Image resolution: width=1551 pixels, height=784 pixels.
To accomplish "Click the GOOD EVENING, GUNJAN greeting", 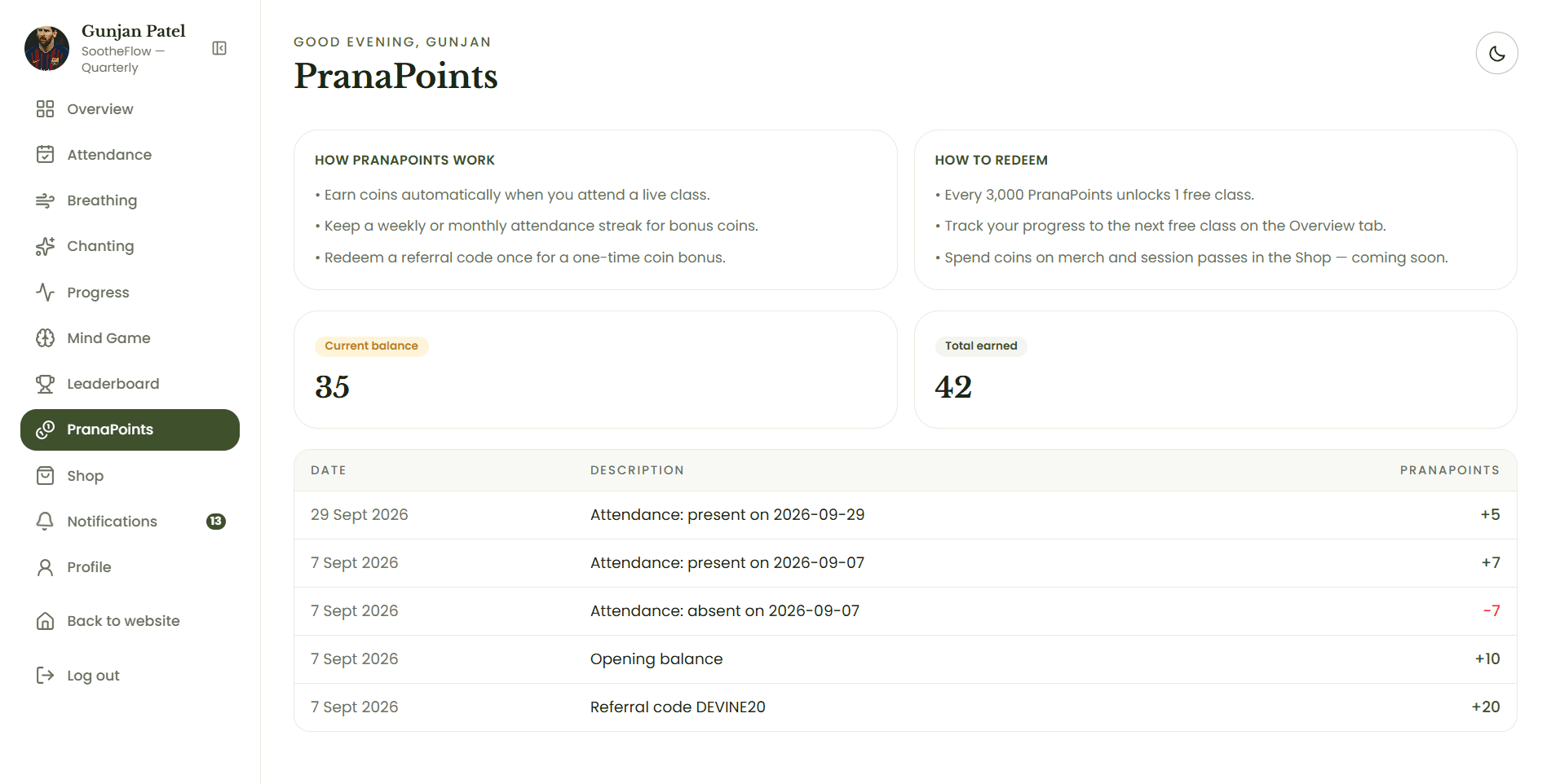I will point(392,42).
